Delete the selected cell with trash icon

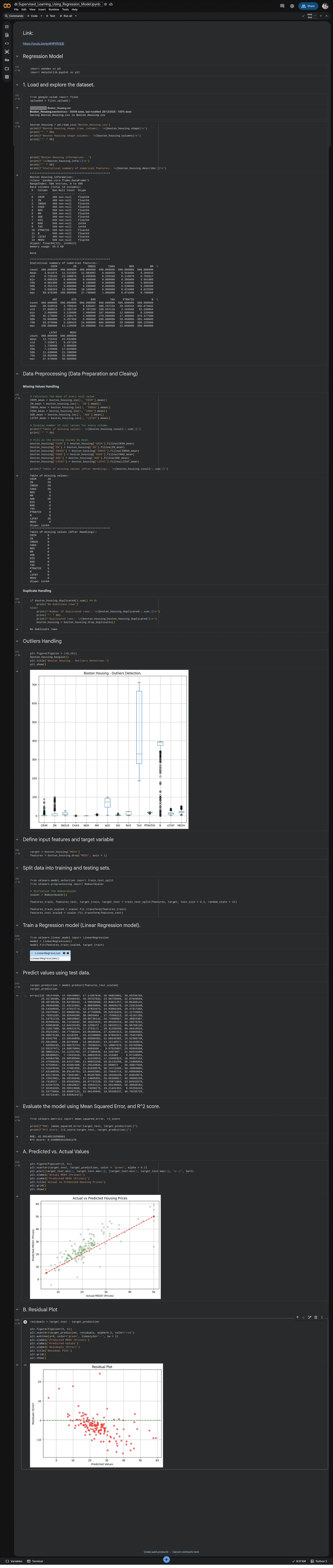[315, 1318]
